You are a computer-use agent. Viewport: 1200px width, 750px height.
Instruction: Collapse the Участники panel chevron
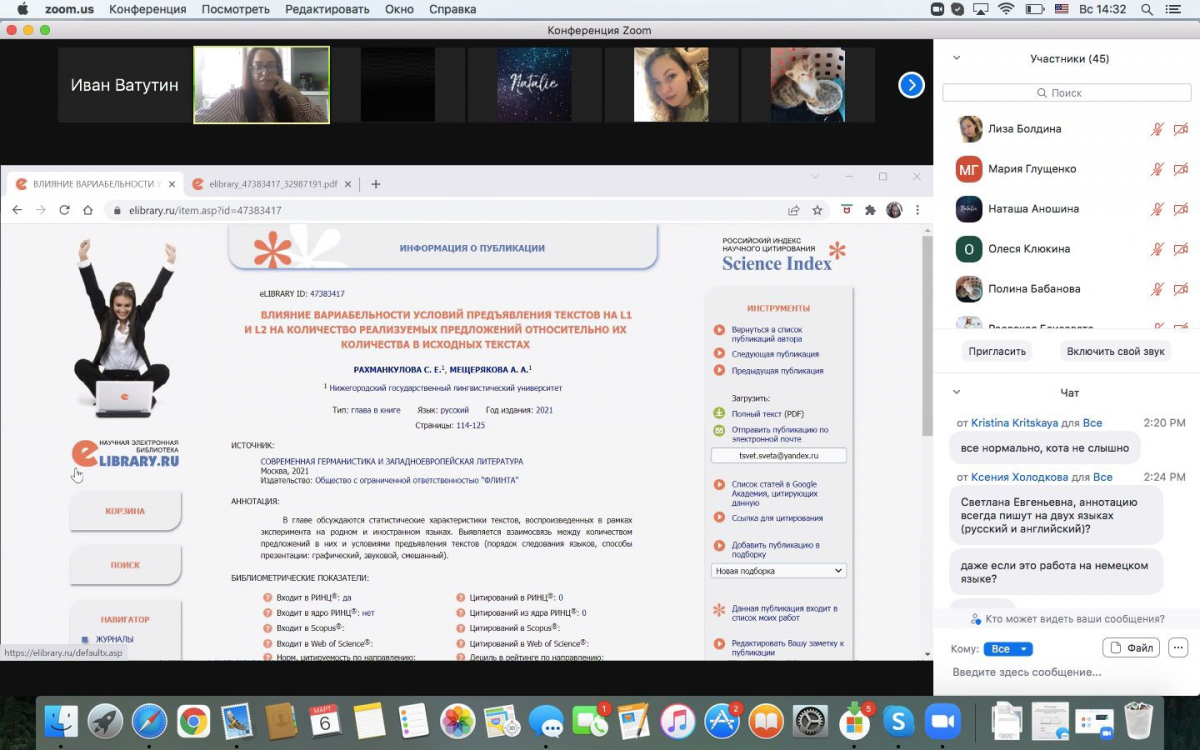[x=957, y=59]
